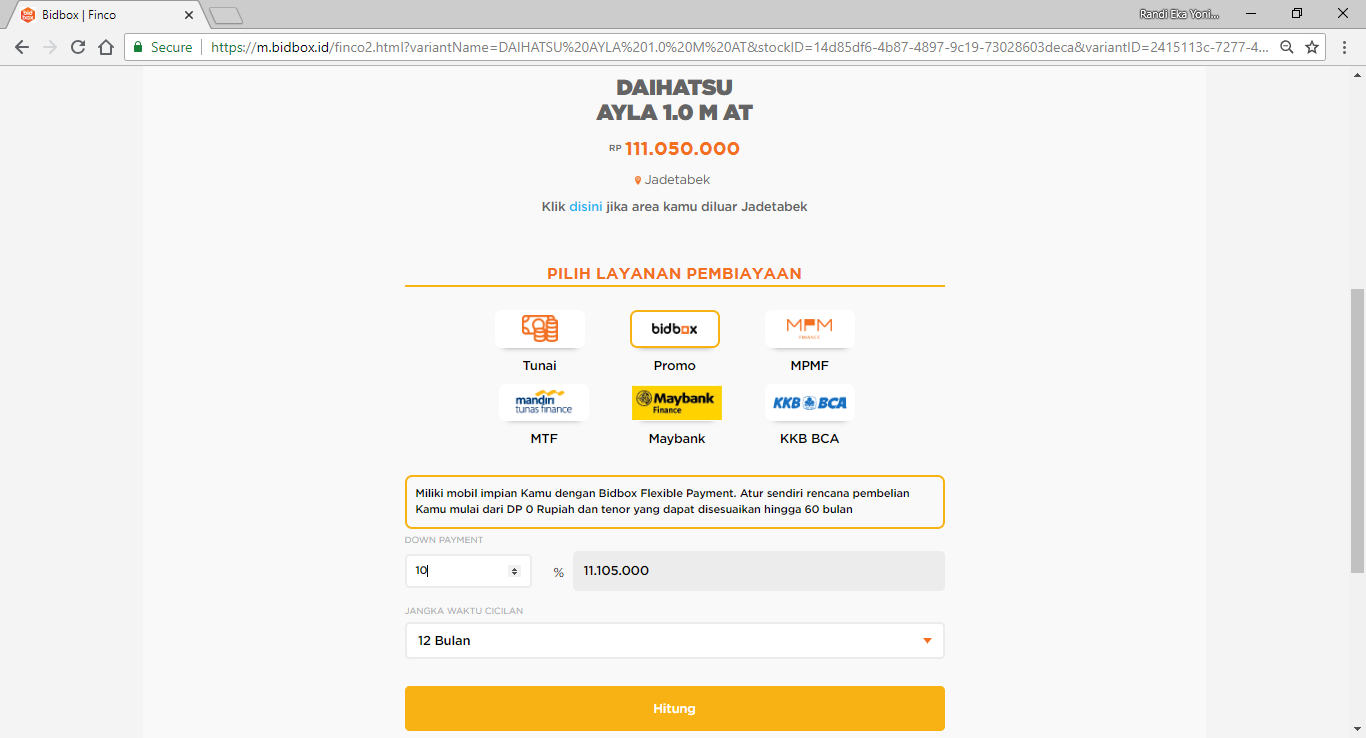The height and width of the screenshot is (738, 1366).
Task: Click the browser forward arrow
Action: tap(50, 47)
